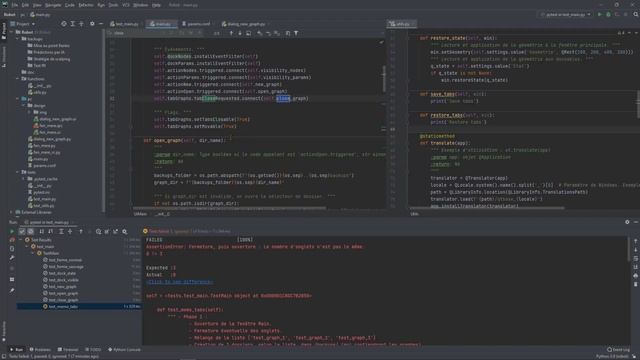
Task: Go to previous failed test
Action: [81, 231]
